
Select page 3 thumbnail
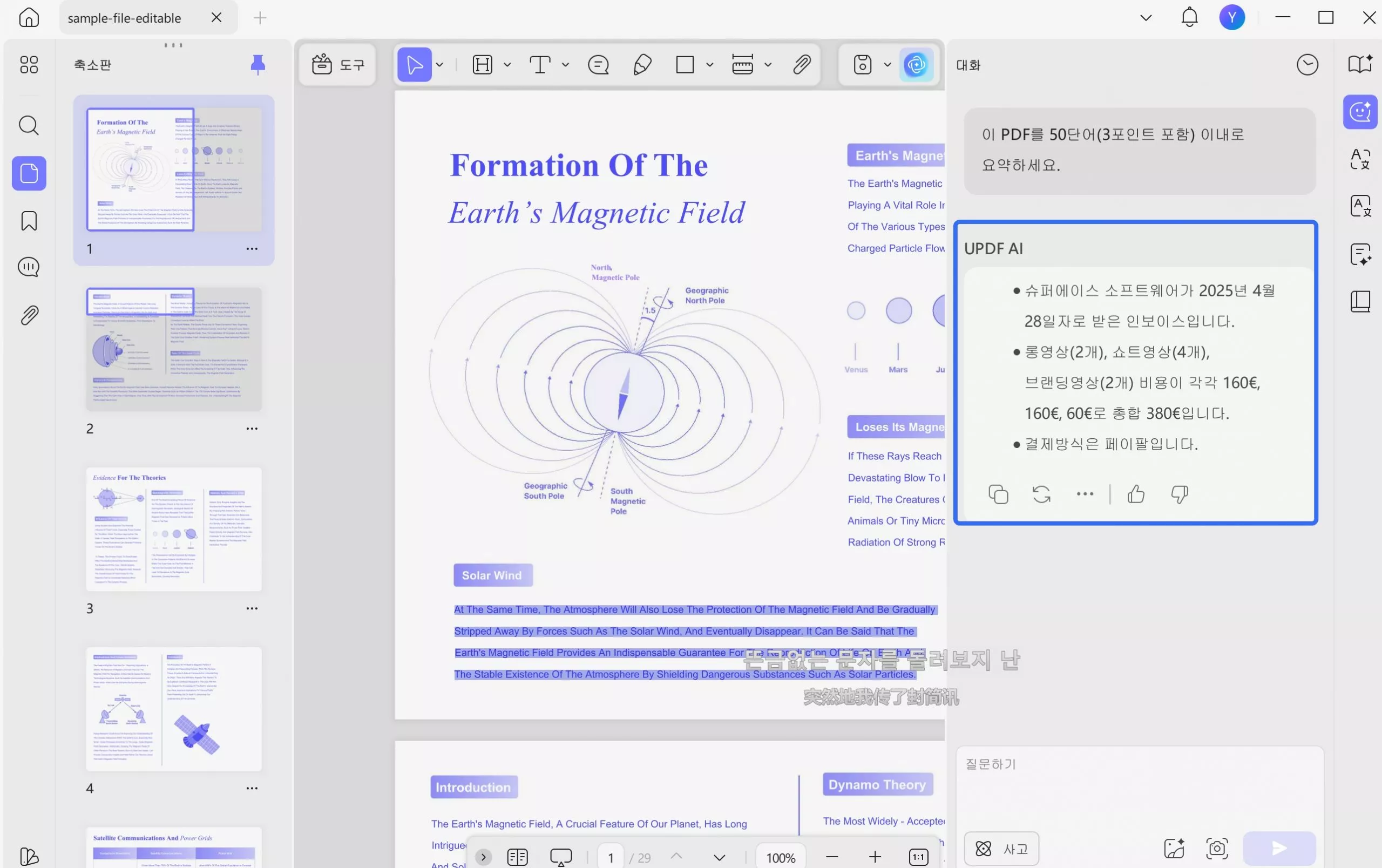tap(173, 529)
